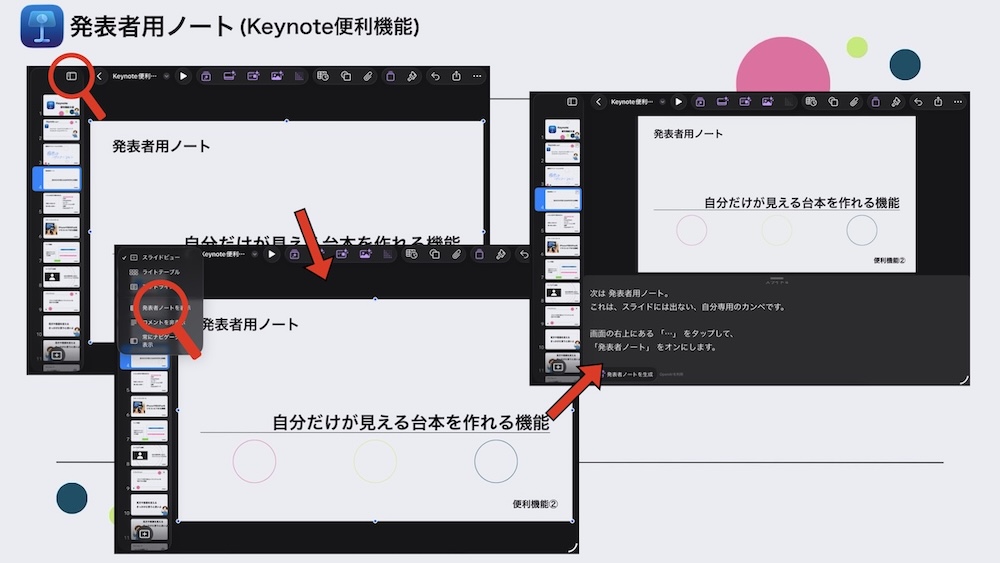
Task: Toggle 常にナビゲータを表示 in the view menu
Action: pyautogui.click(x=161, y=340)
